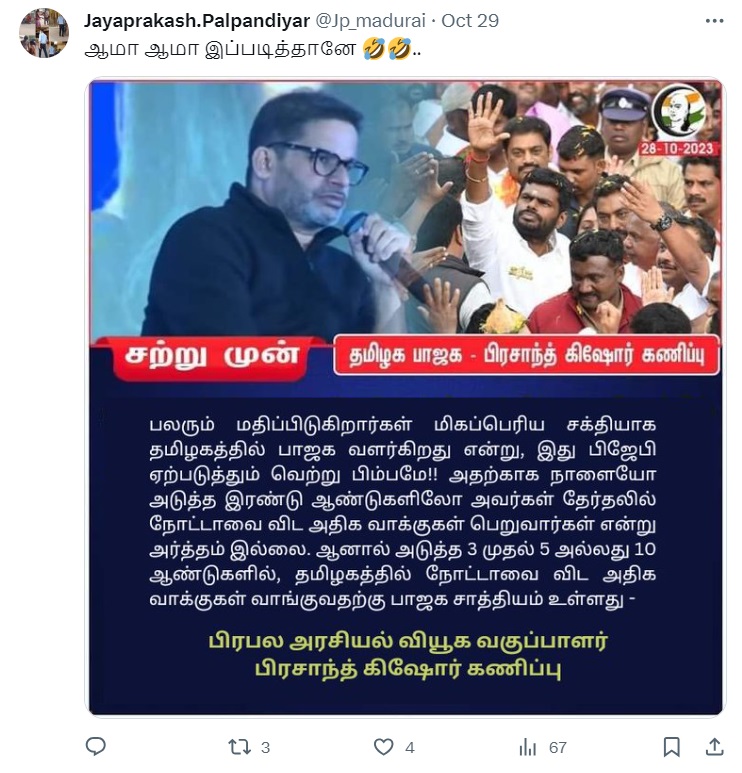The height and width of the screenshot is (773, 742).
Task: Open the three-dot more options menu
Action: click(x=714, y=21)
